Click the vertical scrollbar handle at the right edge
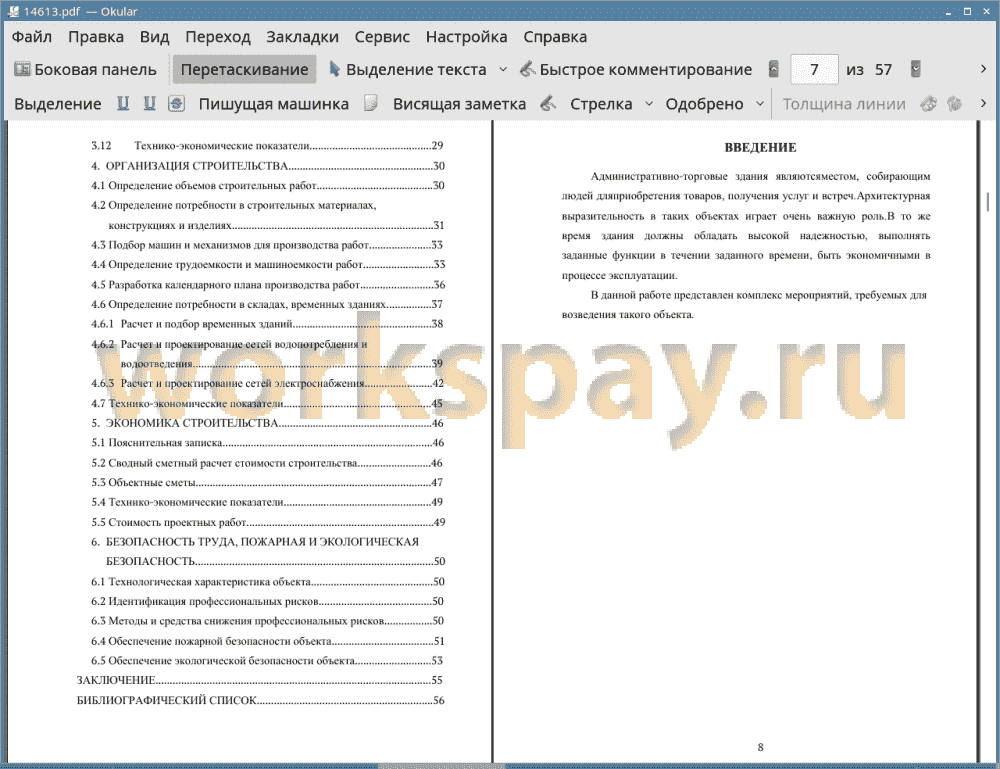 [x=987, y=201]
